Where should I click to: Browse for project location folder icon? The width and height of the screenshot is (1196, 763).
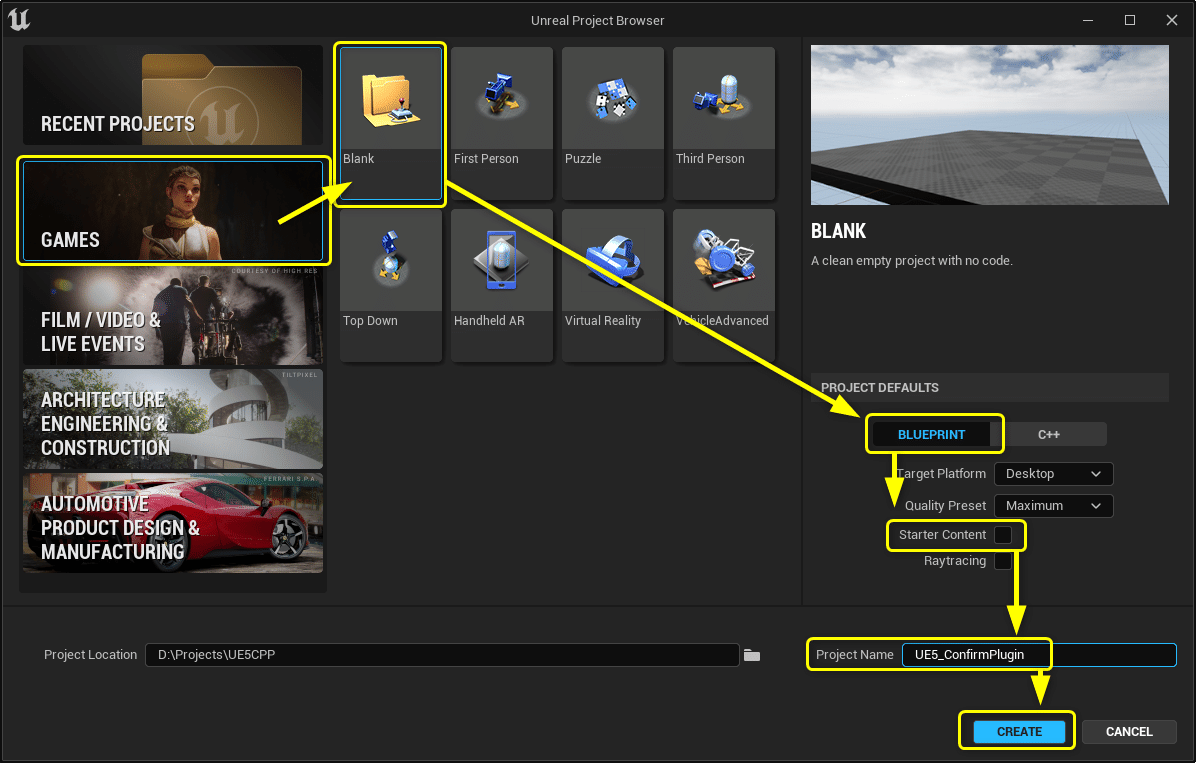(752, 655)
